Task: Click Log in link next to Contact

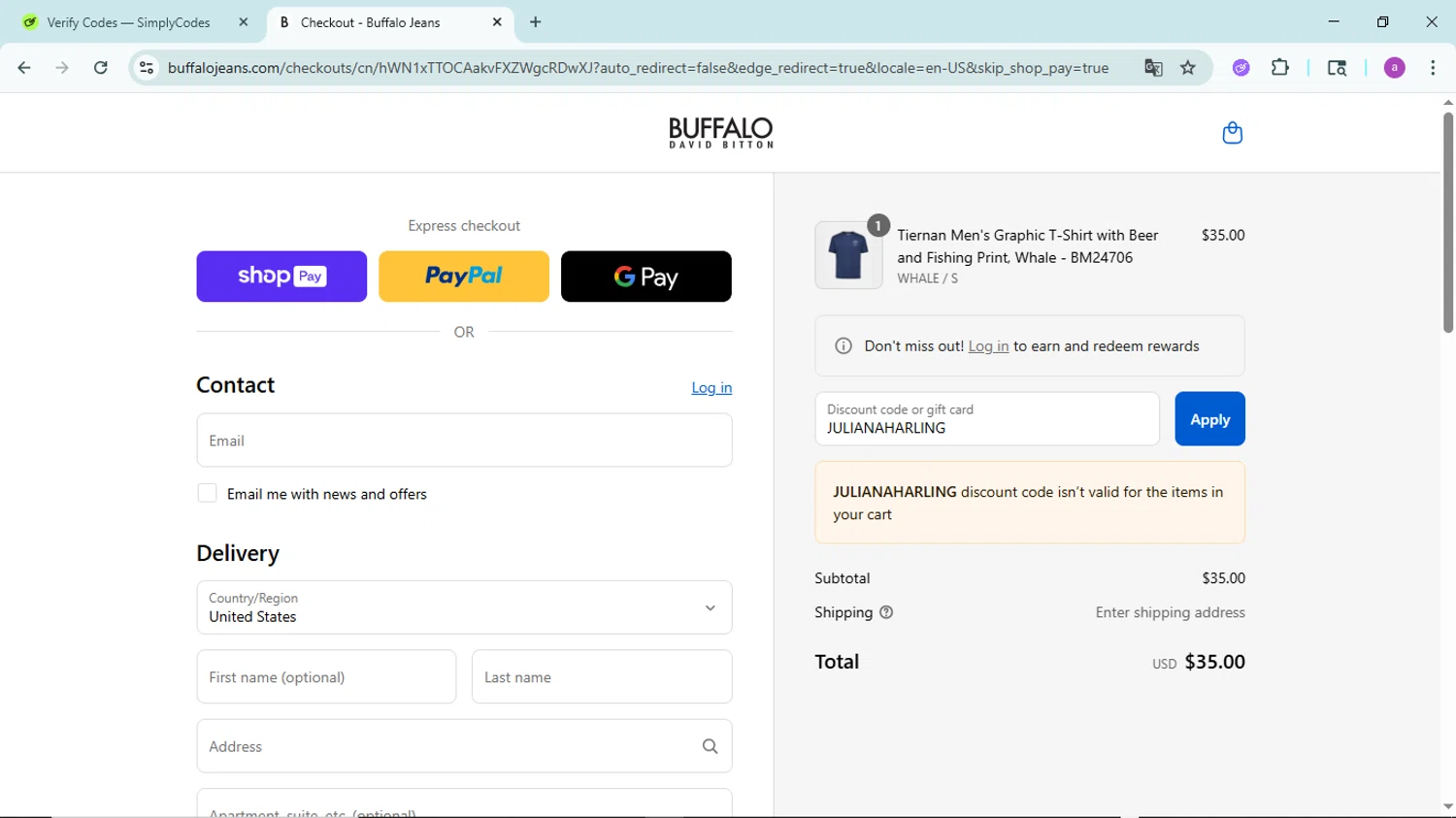Action: tap(711, 387)
